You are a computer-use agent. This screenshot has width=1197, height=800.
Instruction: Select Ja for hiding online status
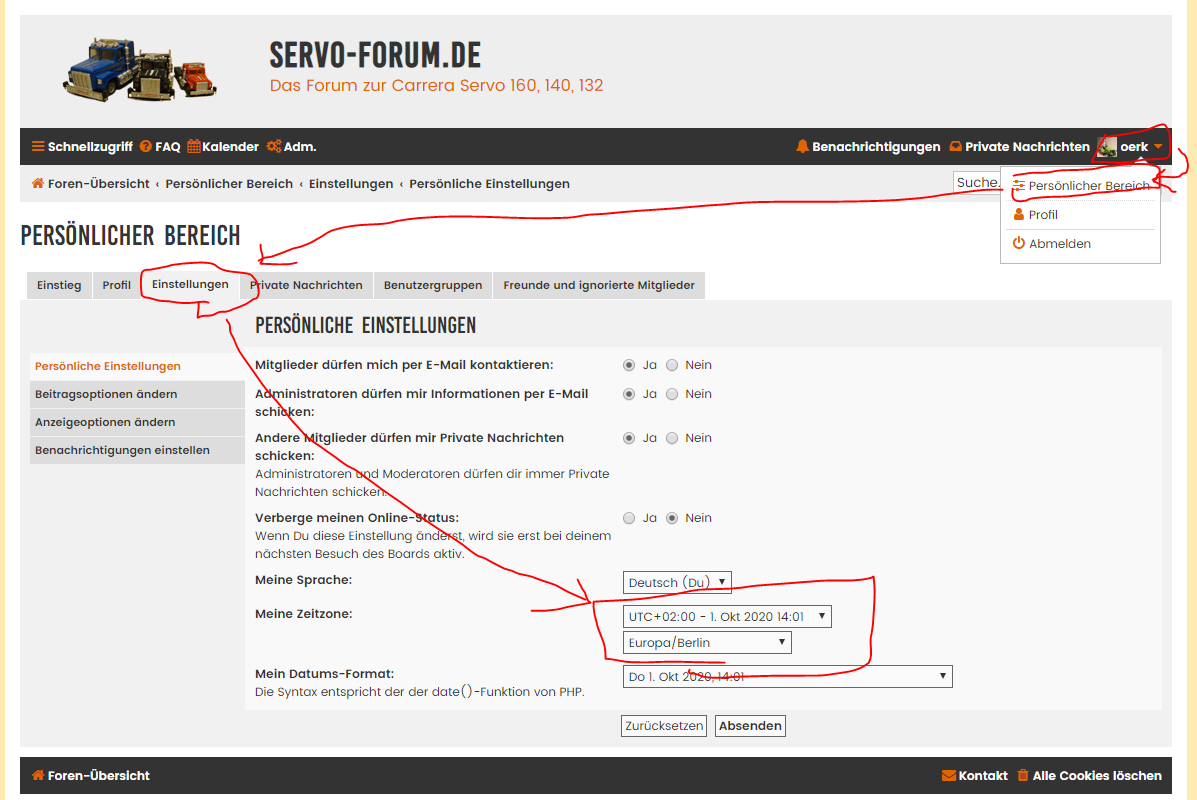click(629, 518)
